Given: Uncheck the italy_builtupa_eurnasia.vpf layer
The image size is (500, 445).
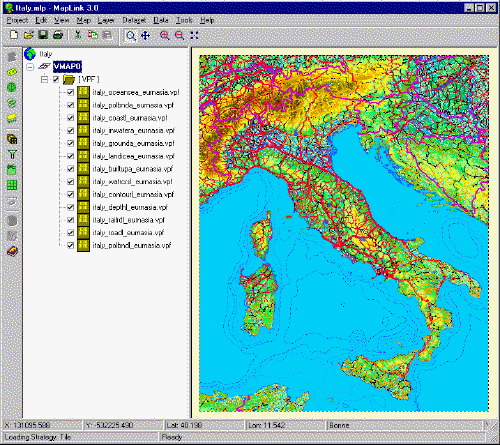Looking at the screenshot, I should click(70, 169).
